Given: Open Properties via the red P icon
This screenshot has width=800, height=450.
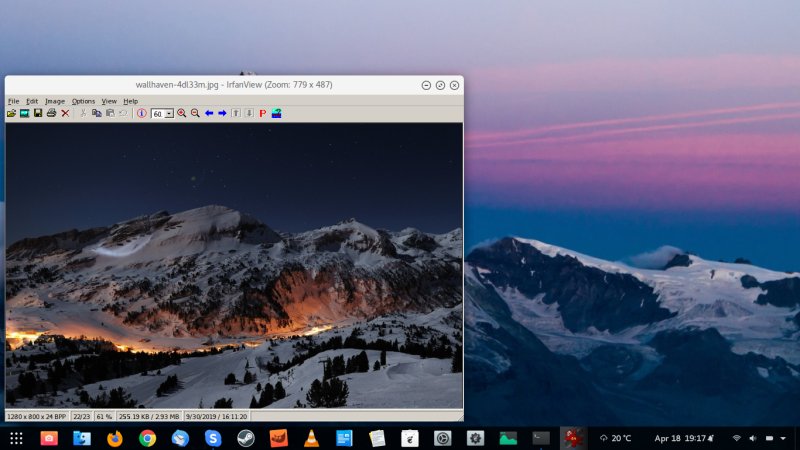Looking at the screenshot, I should click(x=263, y=113).
